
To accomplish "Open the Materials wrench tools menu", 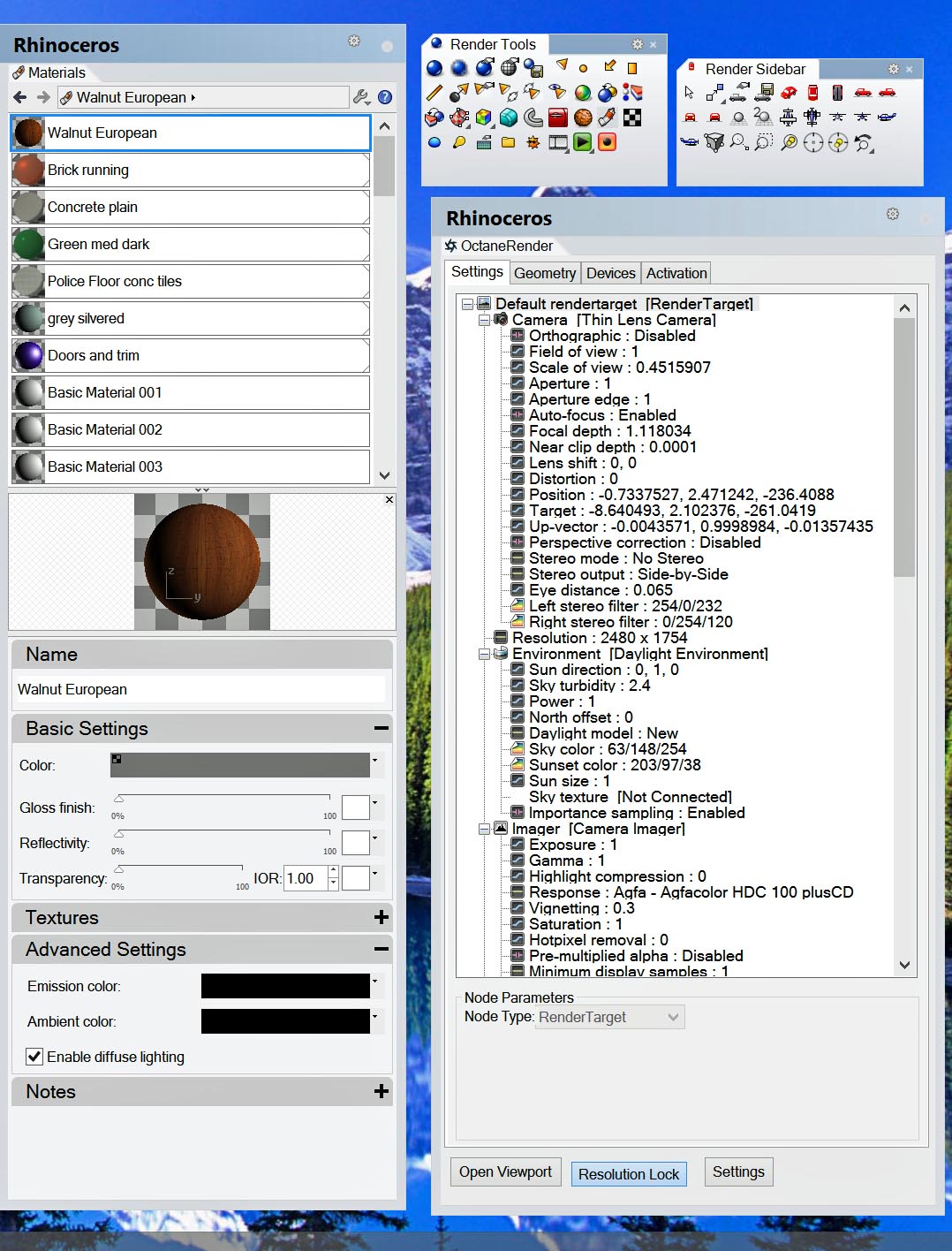I will pos(361,97).
